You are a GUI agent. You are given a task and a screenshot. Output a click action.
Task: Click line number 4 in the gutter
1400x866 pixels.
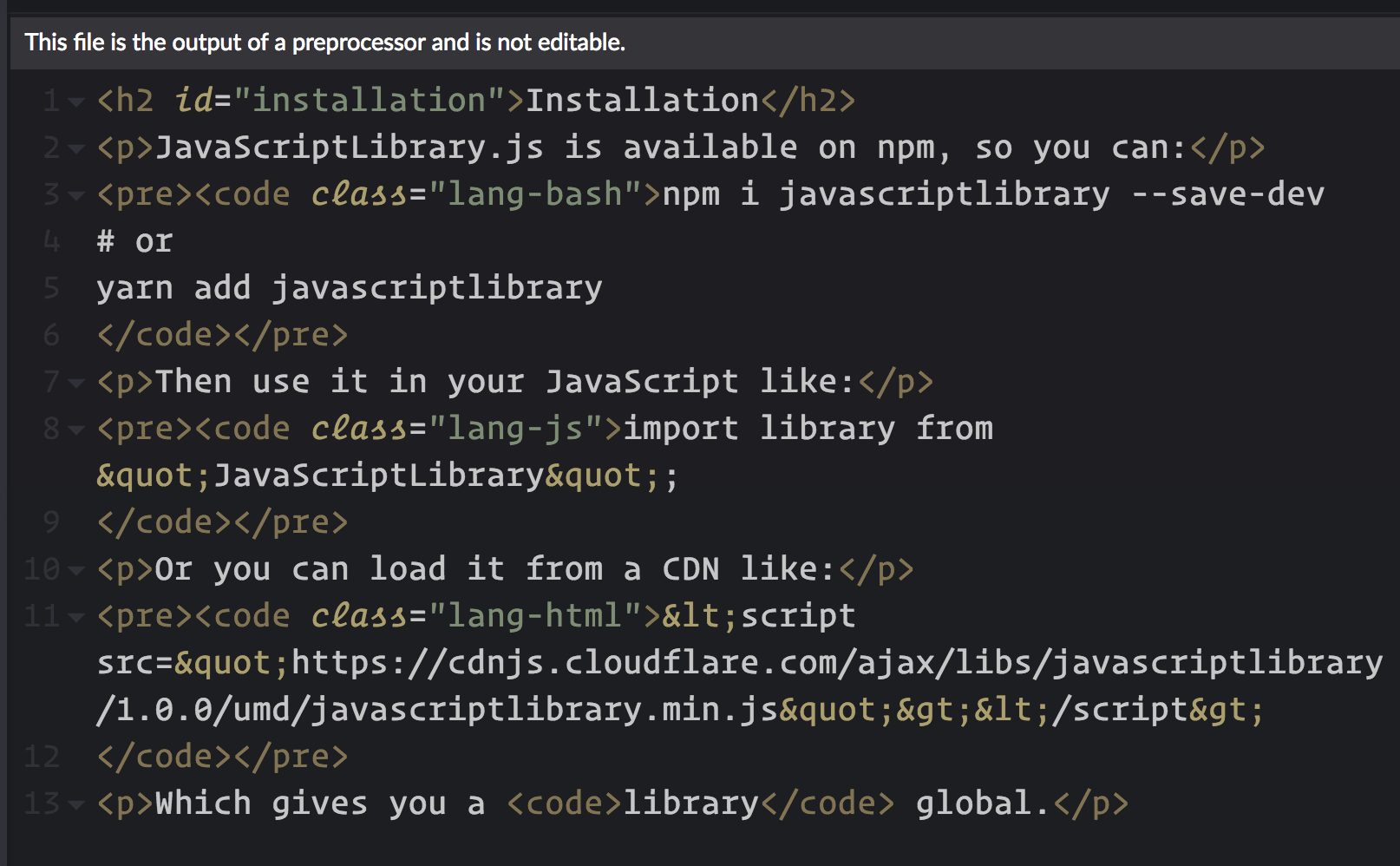click(52, 241)
